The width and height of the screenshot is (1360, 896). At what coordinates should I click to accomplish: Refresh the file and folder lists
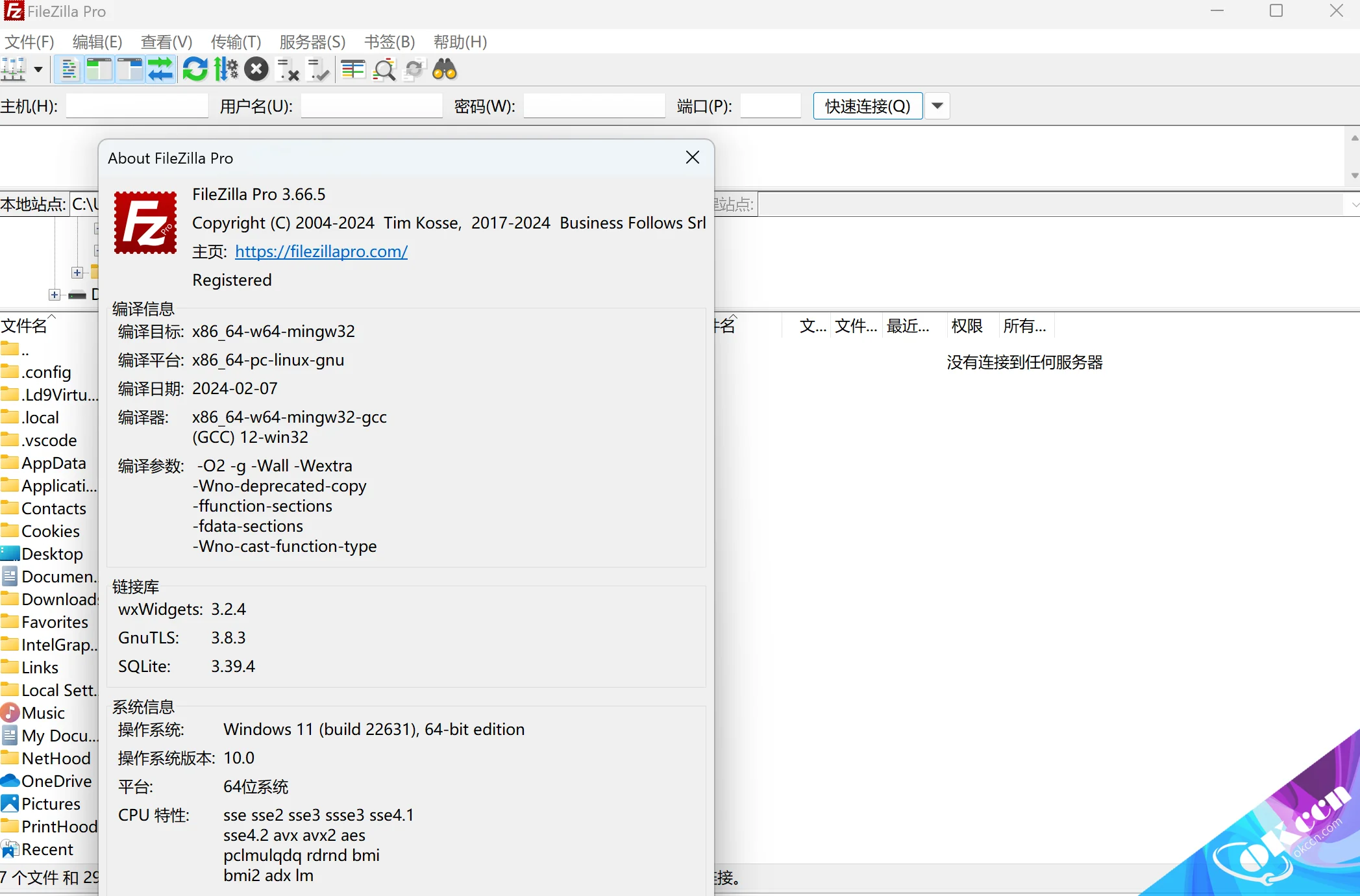(195, 69)
